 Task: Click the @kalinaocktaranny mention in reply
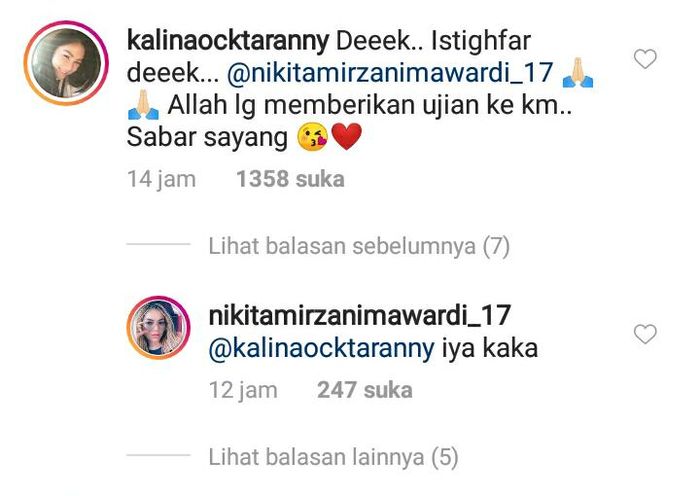[x=321, y=348]
